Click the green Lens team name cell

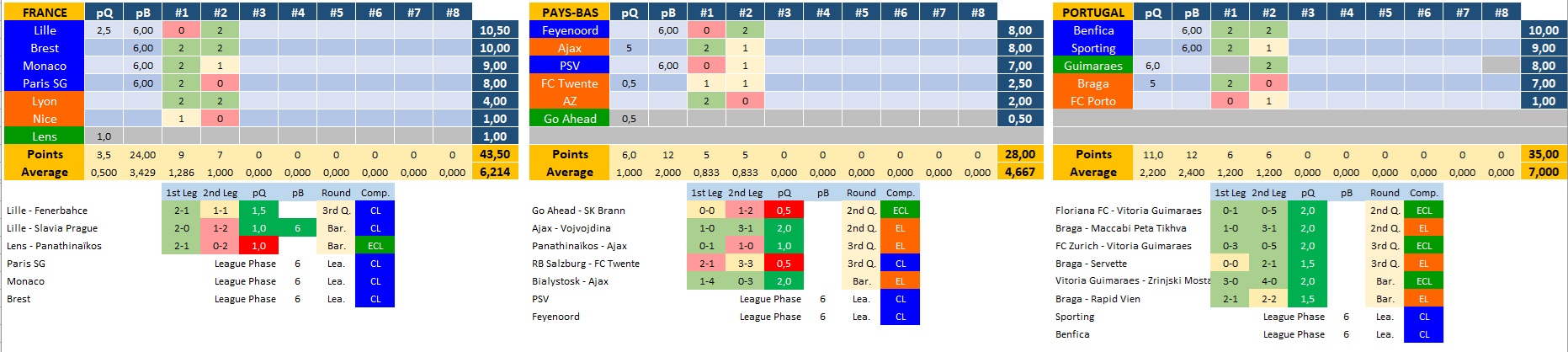[45, 136]
